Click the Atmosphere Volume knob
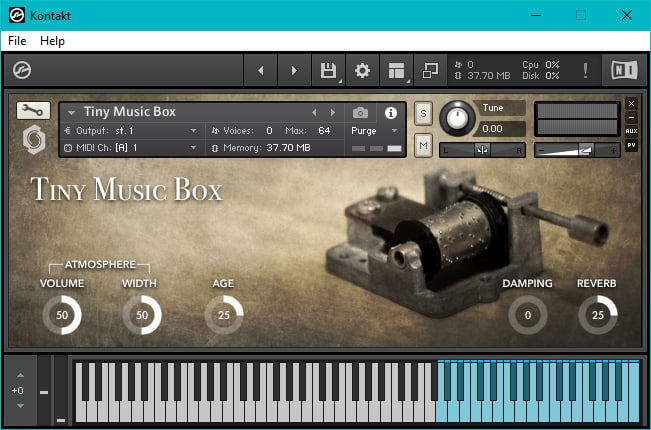 (62, 315)
